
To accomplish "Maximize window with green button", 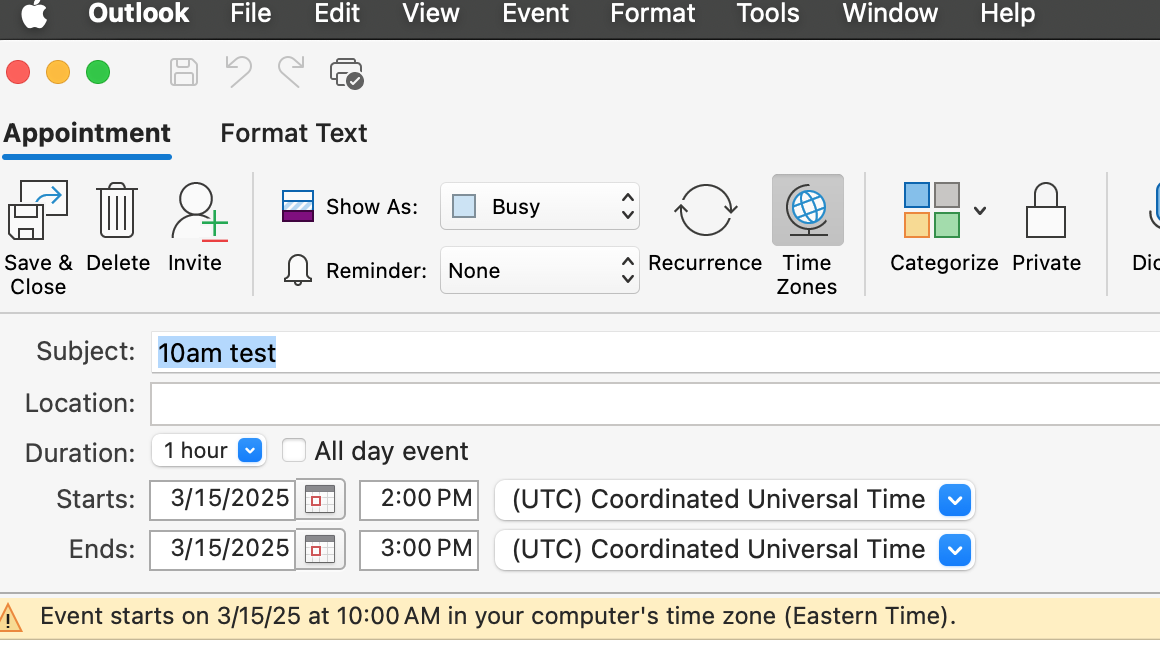I will [98, 73].
